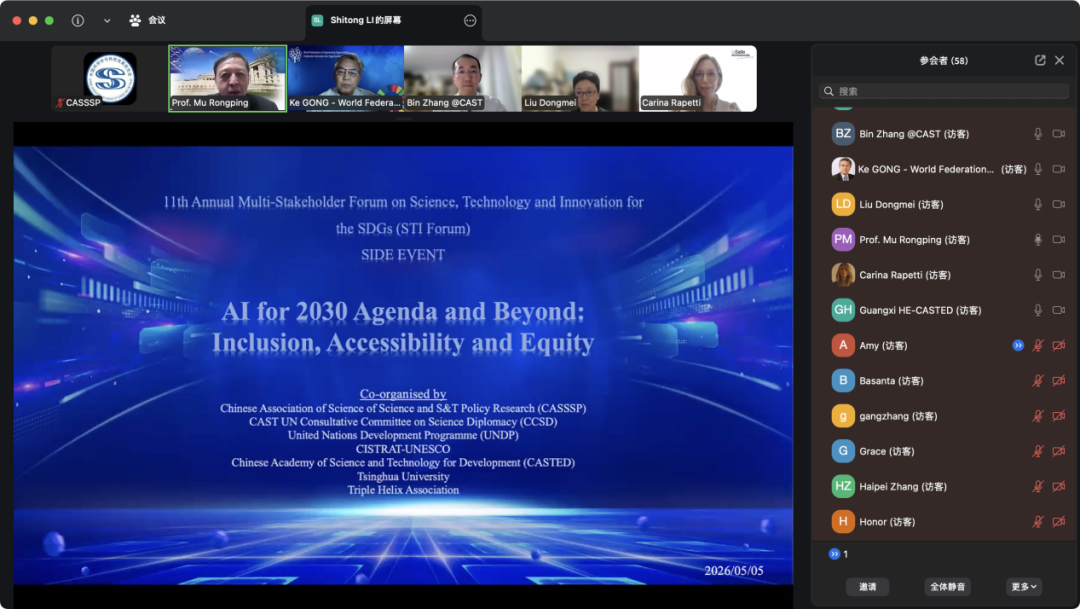The image size is (1080, 609).
Task: Toggle Ke GONG's microphone icon
Action: (1038, 169)
